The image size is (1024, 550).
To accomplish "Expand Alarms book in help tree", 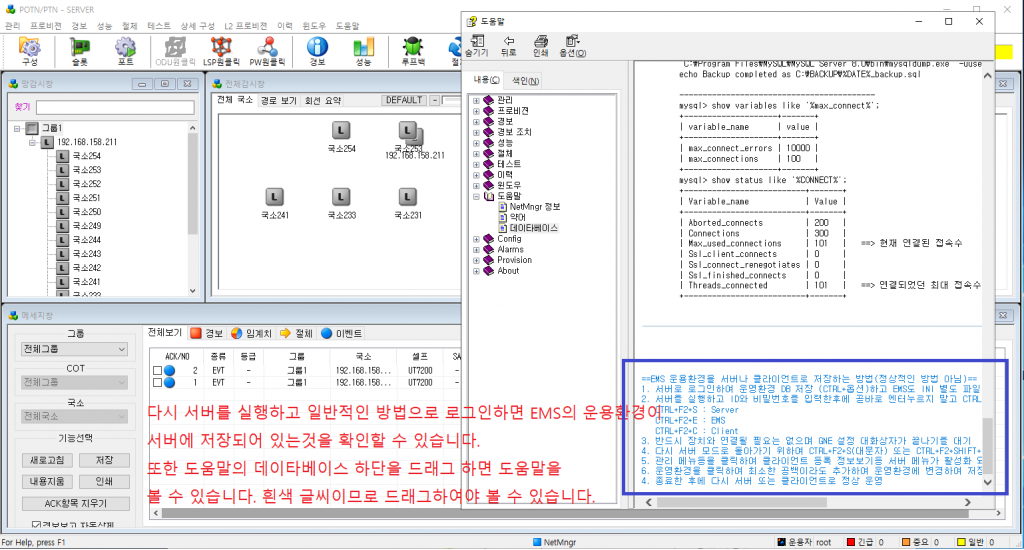I will (476, 250).
